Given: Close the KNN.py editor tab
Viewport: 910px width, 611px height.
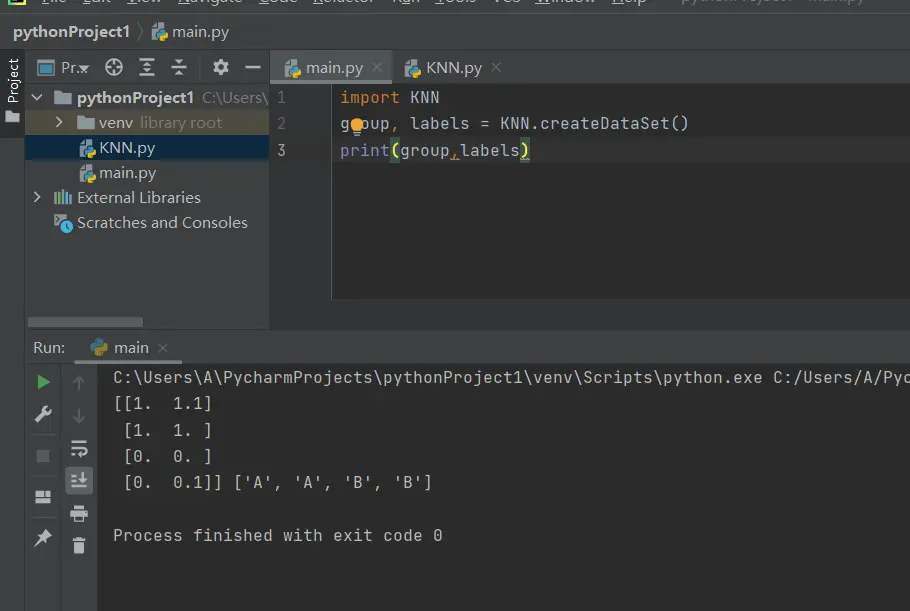Looking at the screenshot, I should point(496,67).
